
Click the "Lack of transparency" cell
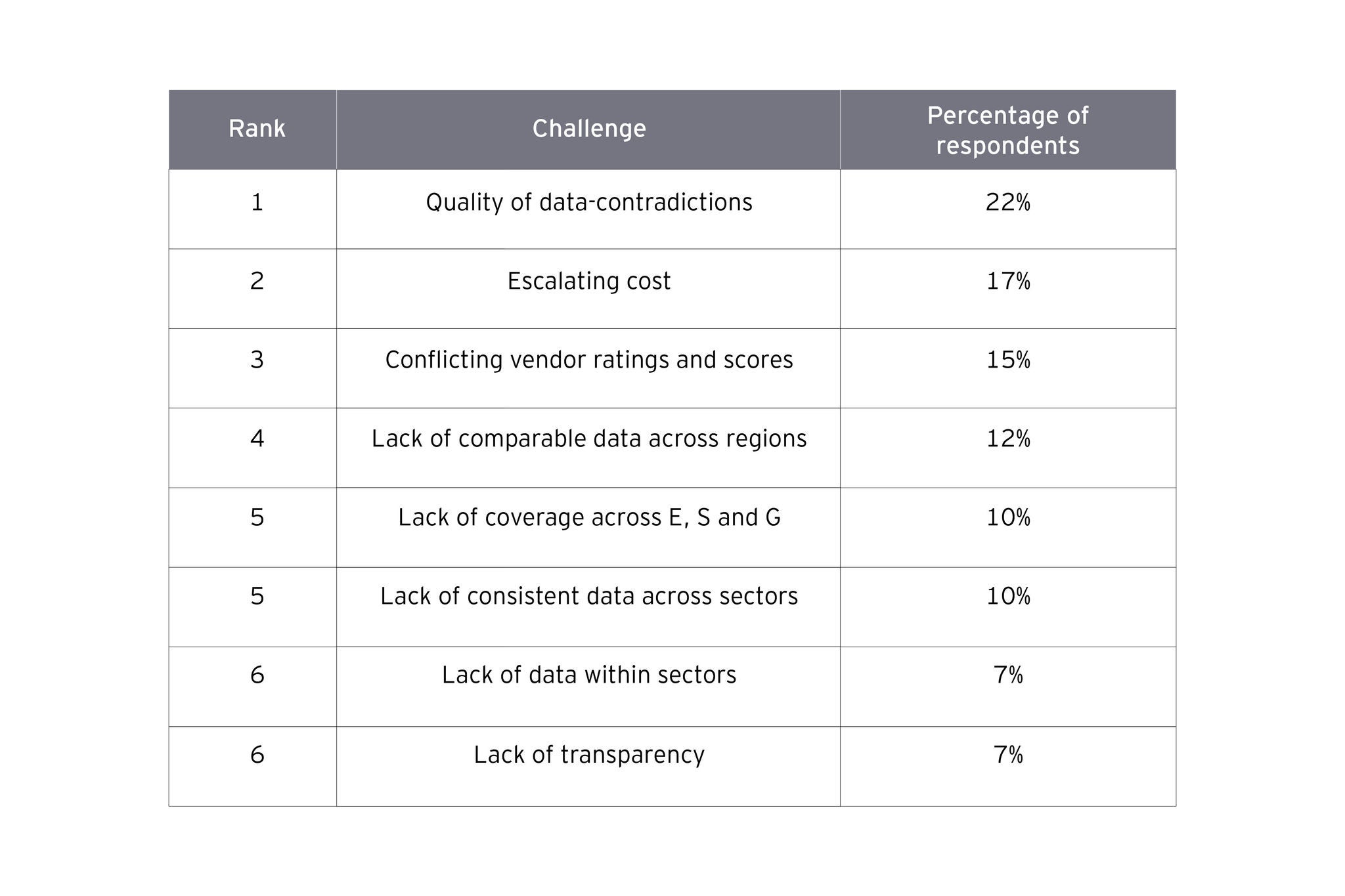[588, 755]
